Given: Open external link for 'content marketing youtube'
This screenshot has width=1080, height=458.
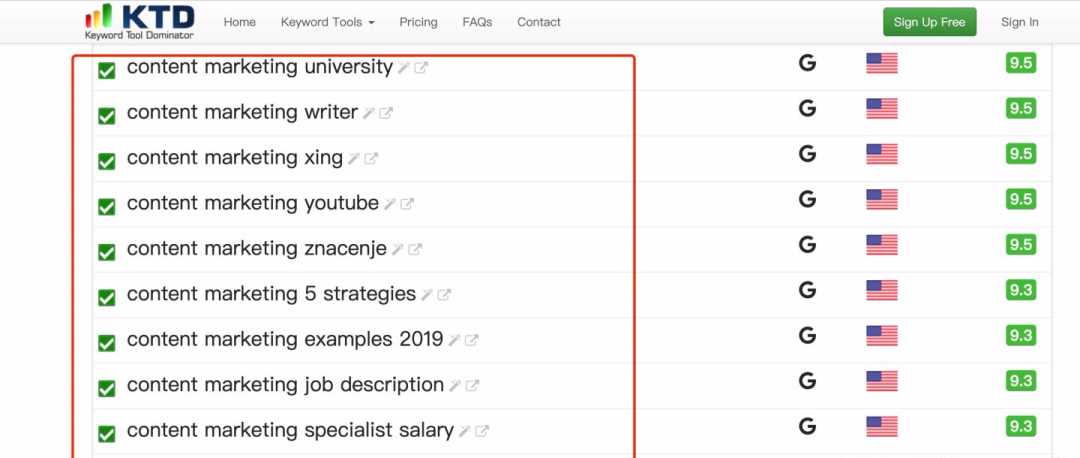Looking at the screenshot, I should pyautogui.click(x=407, y=204).
